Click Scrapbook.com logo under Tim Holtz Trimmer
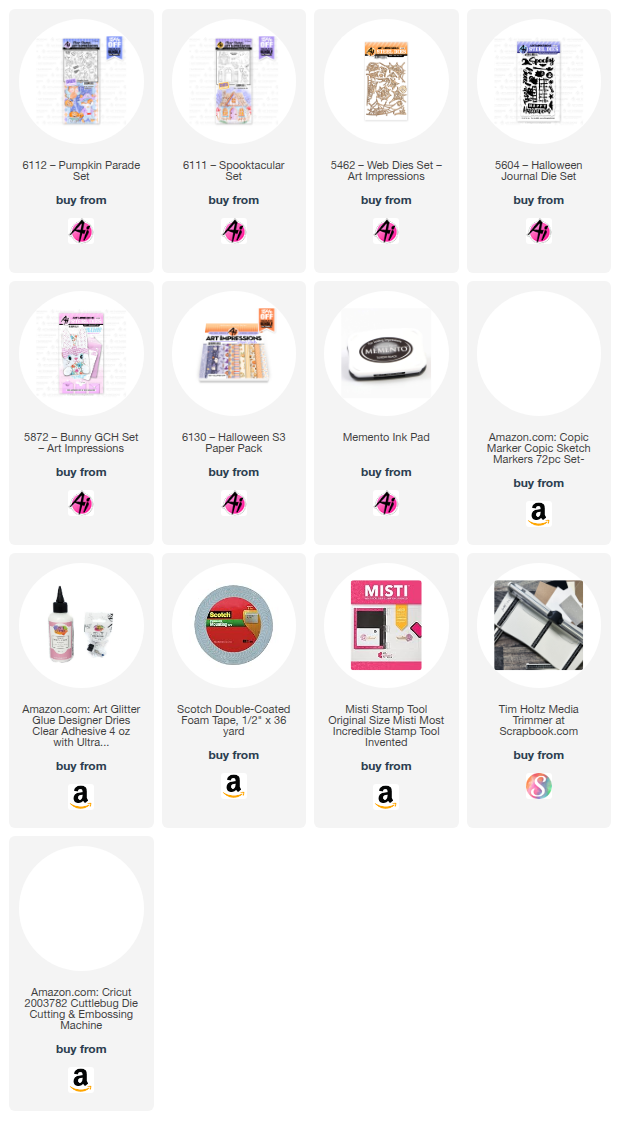The image size is (620, 1132). tap(538, 785)
